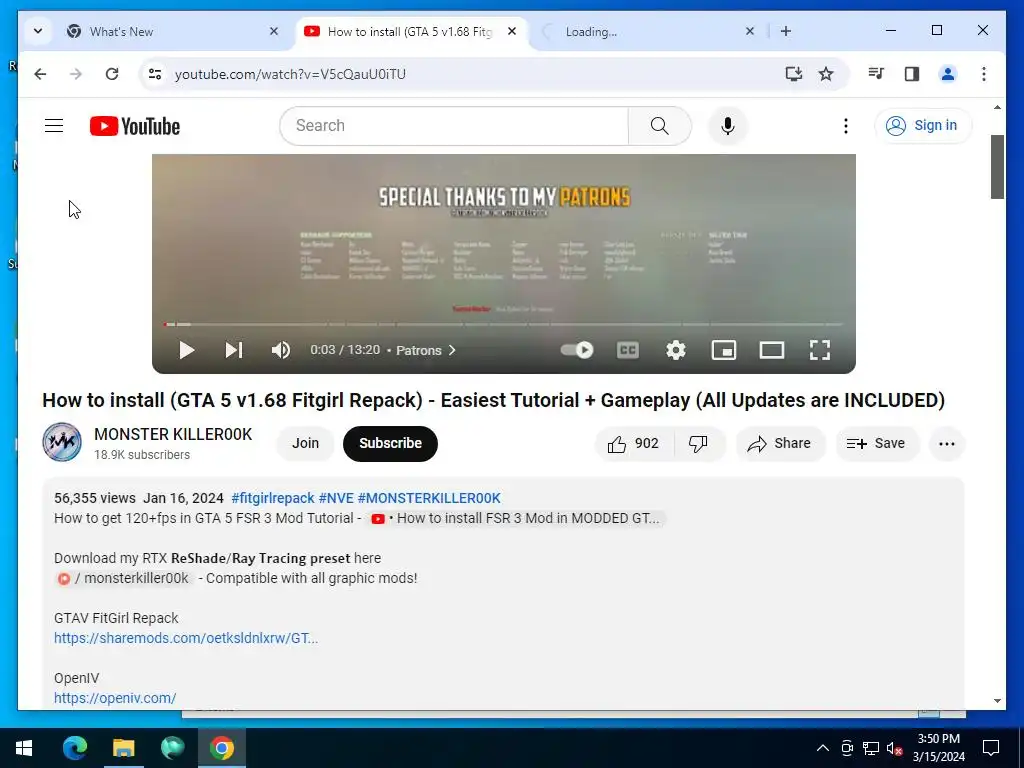Screen dimensions: 1024x768
Task: Subscribe to MONSTER KILLER00K
Action: click(x=391, y=443)
